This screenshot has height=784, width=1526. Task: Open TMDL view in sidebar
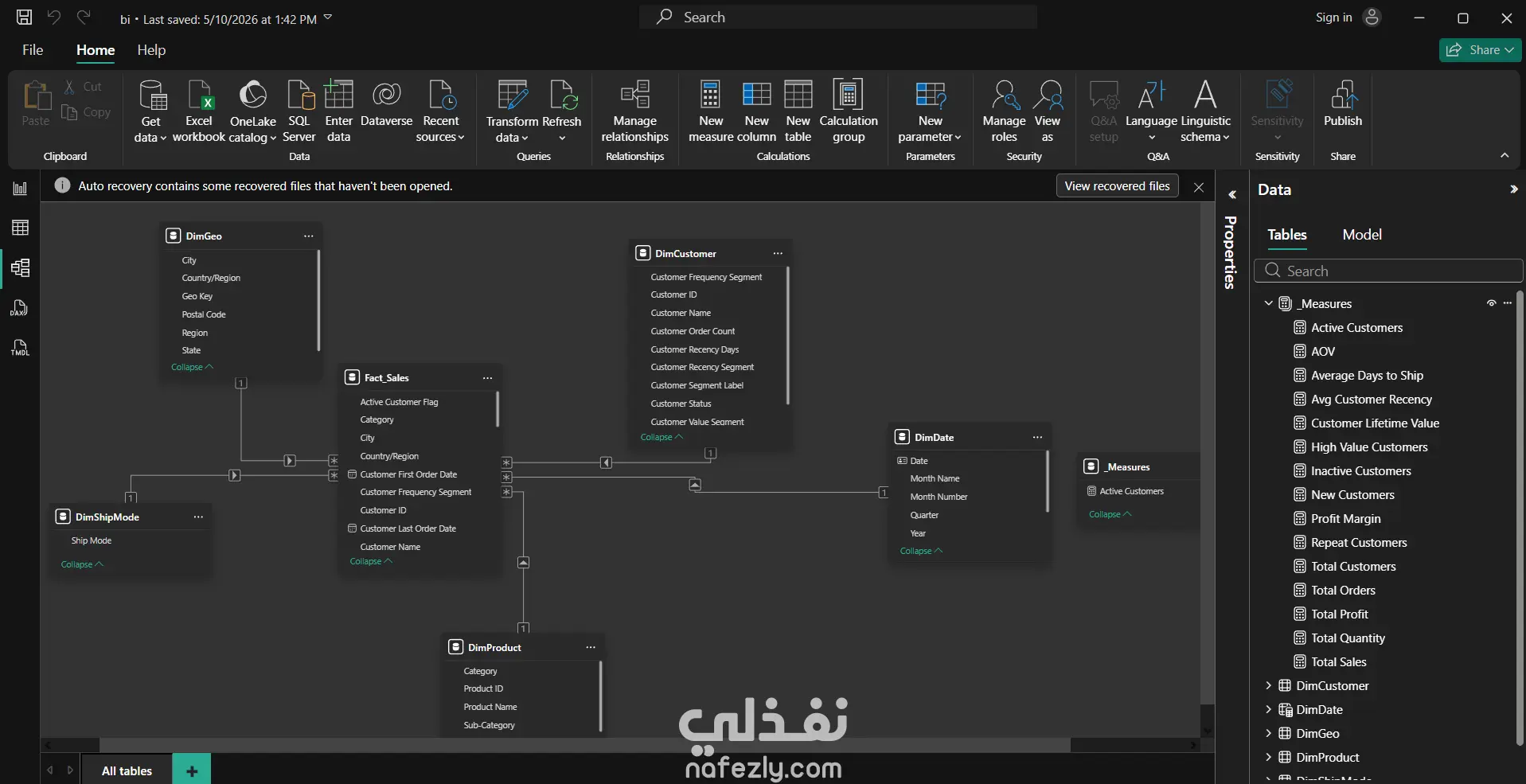pyautogui.click(x=20, y=348)
